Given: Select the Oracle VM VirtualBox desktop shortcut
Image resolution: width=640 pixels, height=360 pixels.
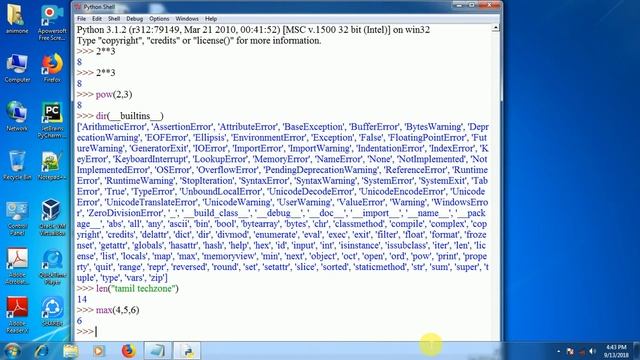Looking at the screenshot, I should pyautogui.click(x=52, y=218).
